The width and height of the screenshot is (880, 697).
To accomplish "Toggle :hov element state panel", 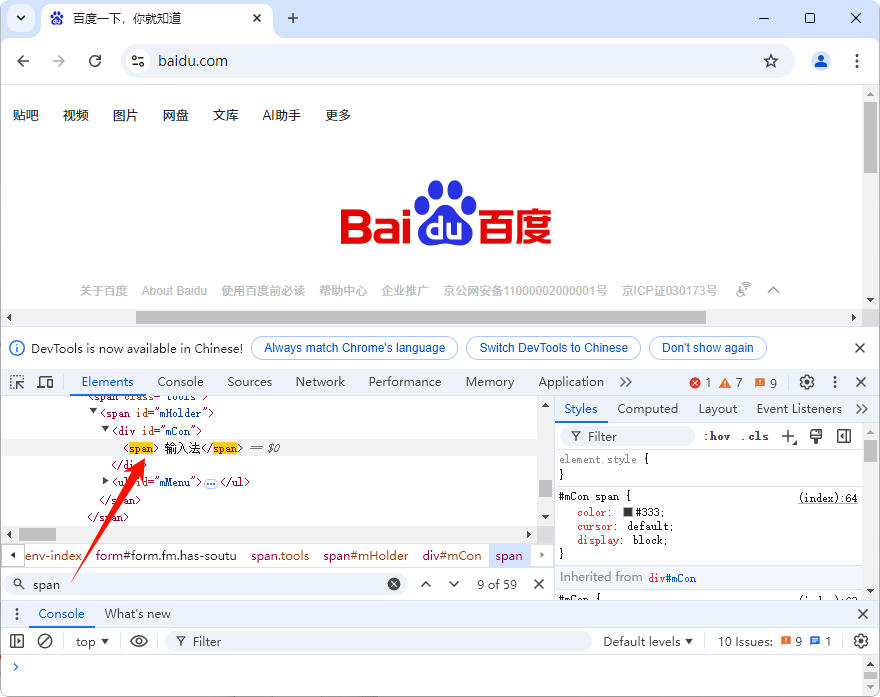I will [717, 436].
